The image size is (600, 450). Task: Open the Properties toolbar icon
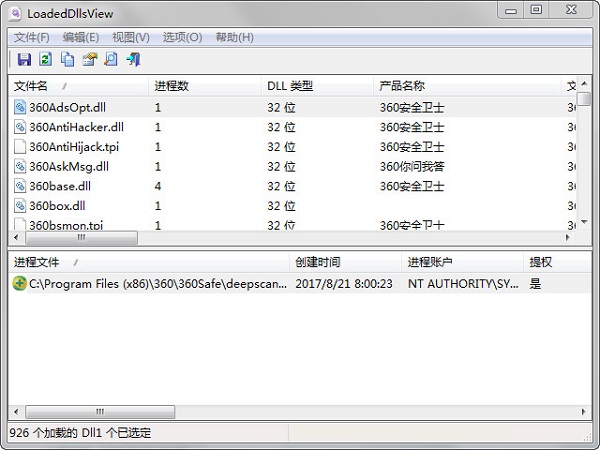pyautogui.click(x=90, y=59)
